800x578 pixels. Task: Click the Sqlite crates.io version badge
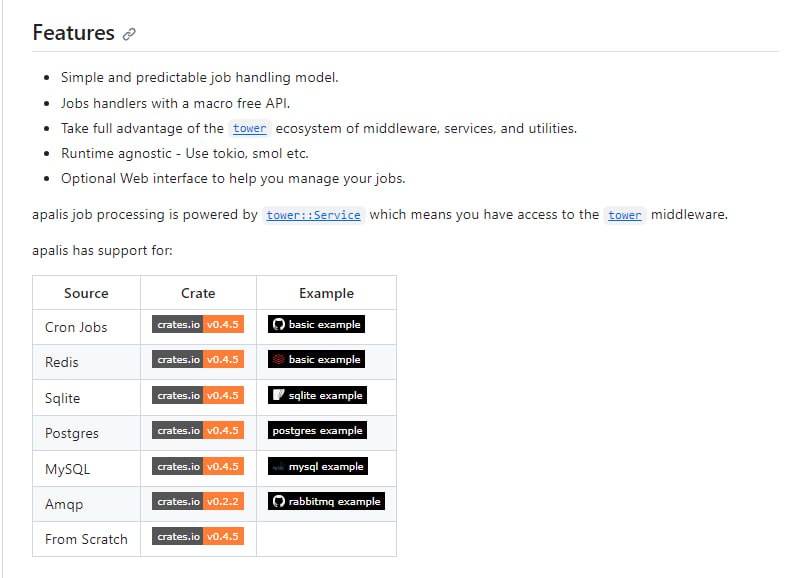pos(198,395)
